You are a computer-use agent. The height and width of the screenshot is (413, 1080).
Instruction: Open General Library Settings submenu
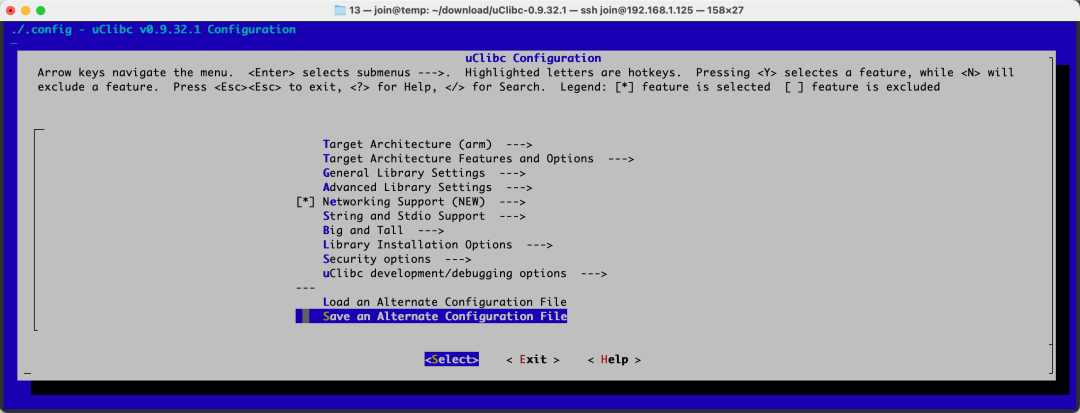424,173
